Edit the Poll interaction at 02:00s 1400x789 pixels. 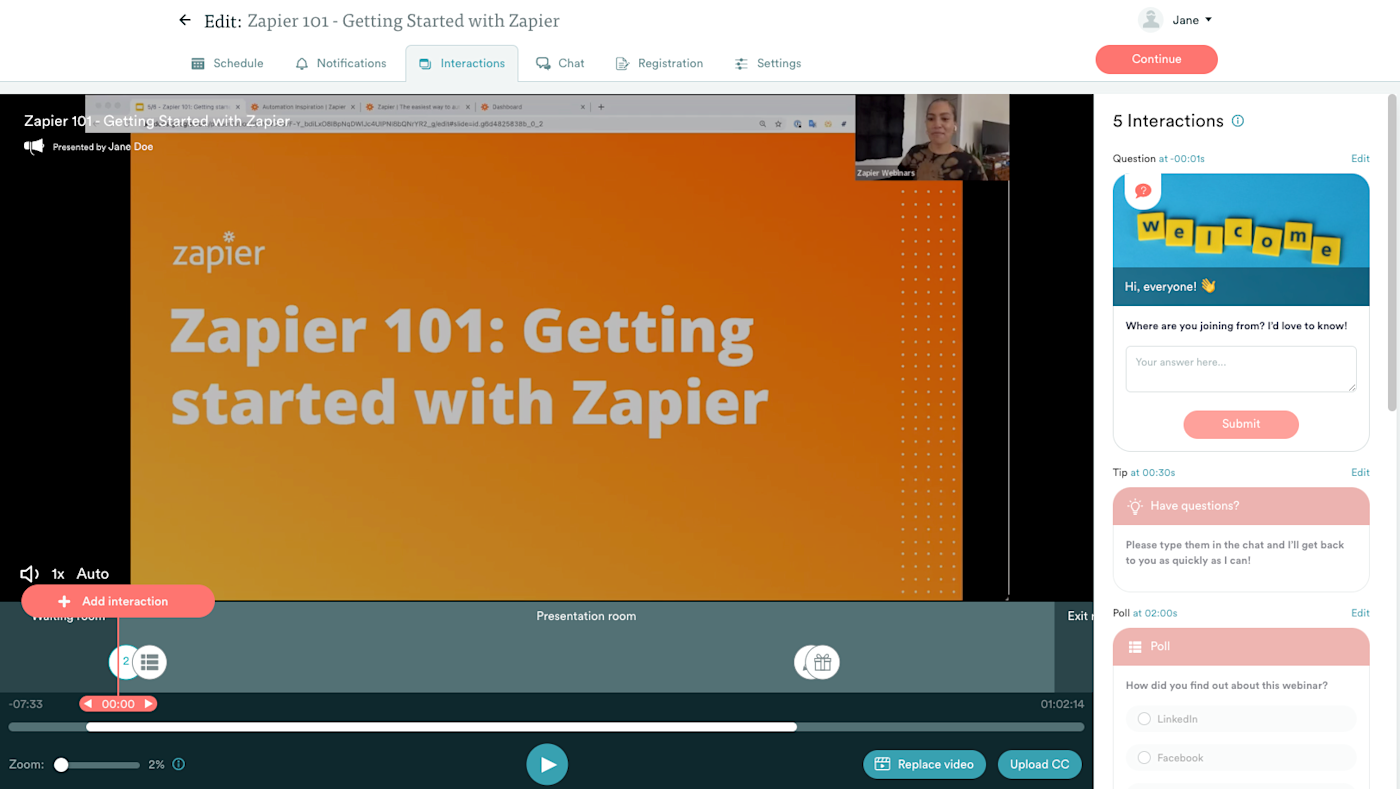[1360, 613]
